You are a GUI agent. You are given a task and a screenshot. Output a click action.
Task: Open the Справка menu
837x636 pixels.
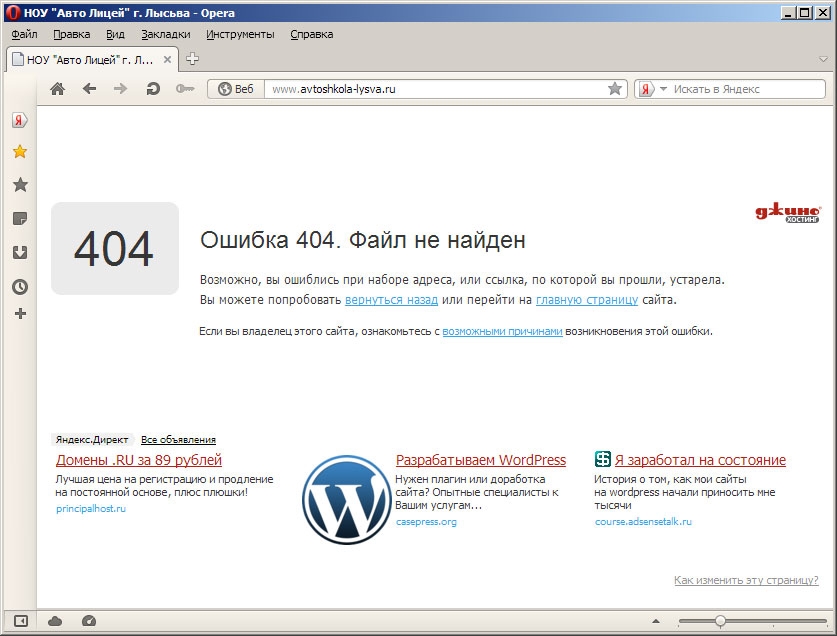pyautogui.click(x=312, y=34)
